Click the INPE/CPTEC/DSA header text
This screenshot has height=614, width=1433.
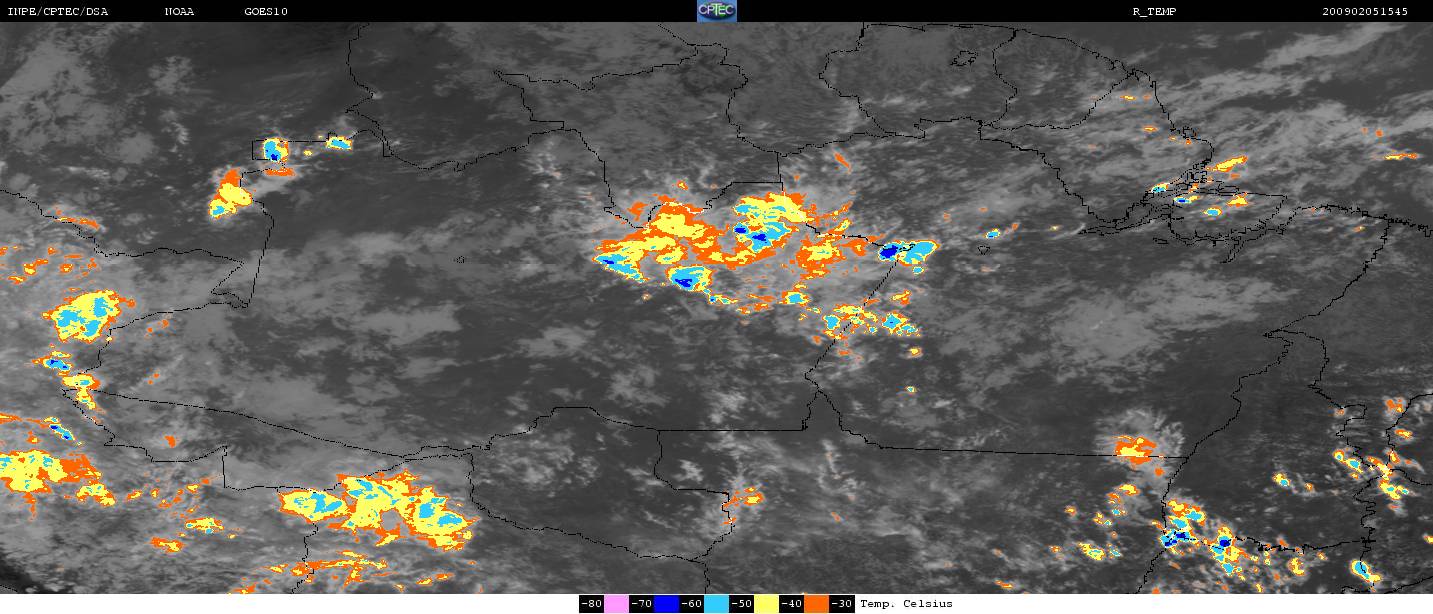point(57,11)
